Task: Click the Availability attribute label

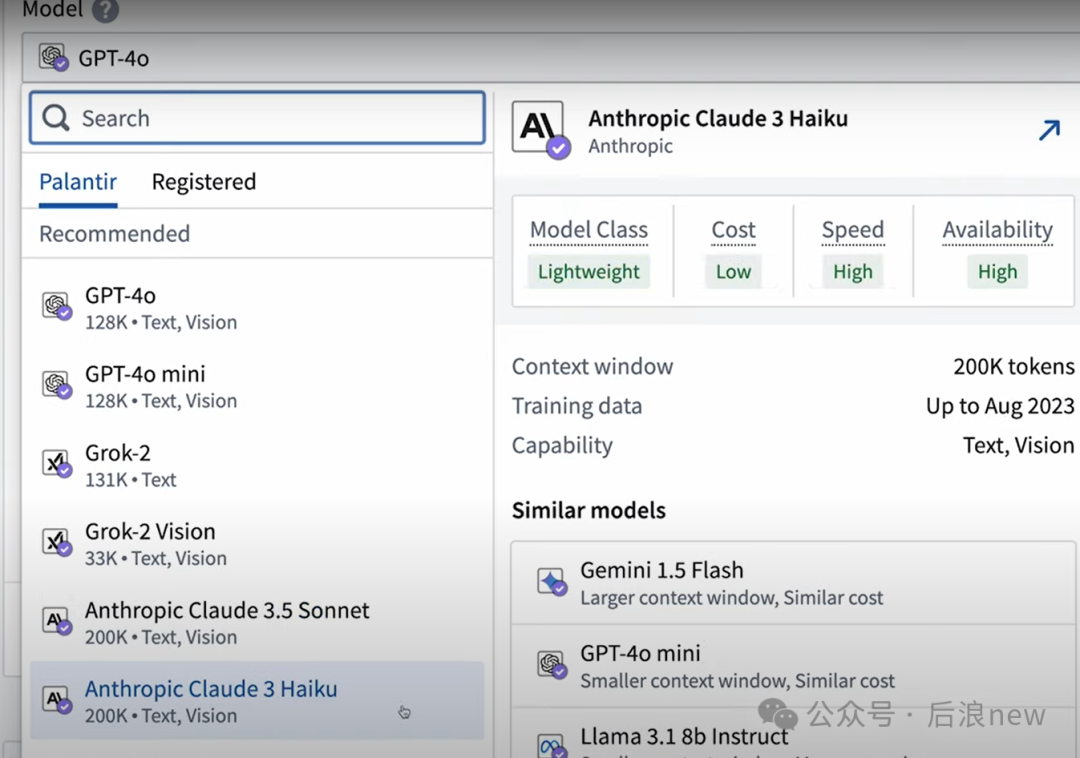Action: pos(997,230)
